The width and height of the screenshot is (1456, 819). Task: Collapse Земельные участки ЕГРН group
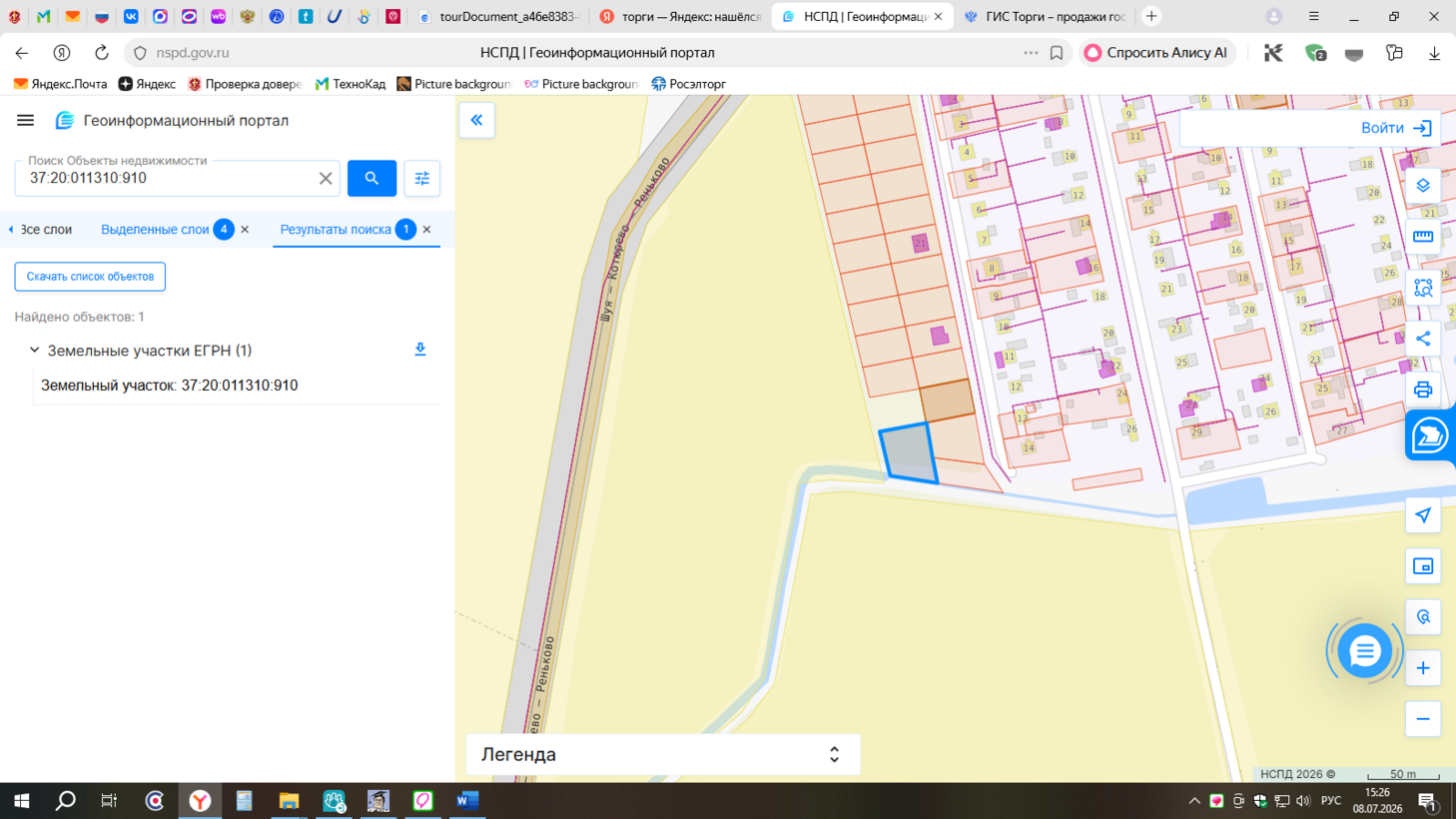pyautogui.click(x=34, y=351)
